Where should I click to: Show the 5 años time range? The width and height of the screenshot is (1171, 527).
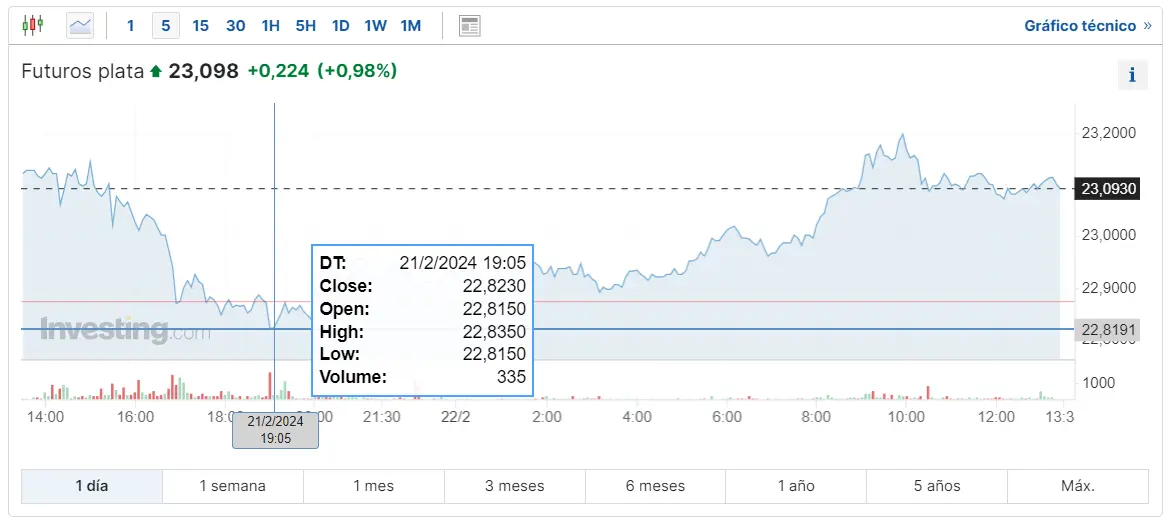click(937, 486)
